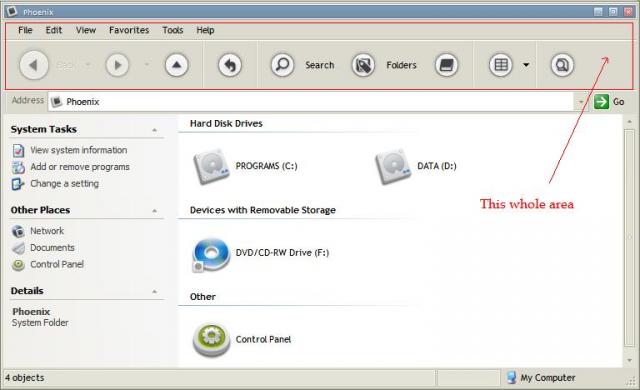
Task: Open the Control Panel gear icon in Other
Action: 211,340
